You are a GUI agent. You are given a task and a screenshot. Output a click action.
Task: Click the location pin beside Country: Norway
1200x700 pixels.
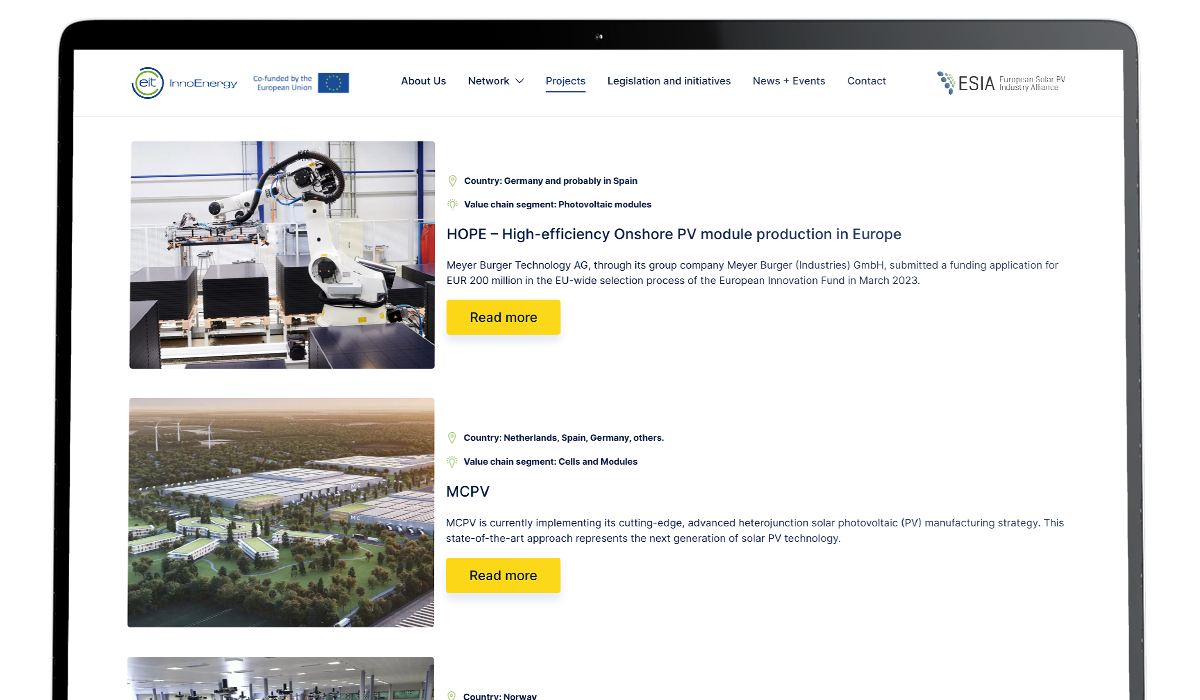452,695
